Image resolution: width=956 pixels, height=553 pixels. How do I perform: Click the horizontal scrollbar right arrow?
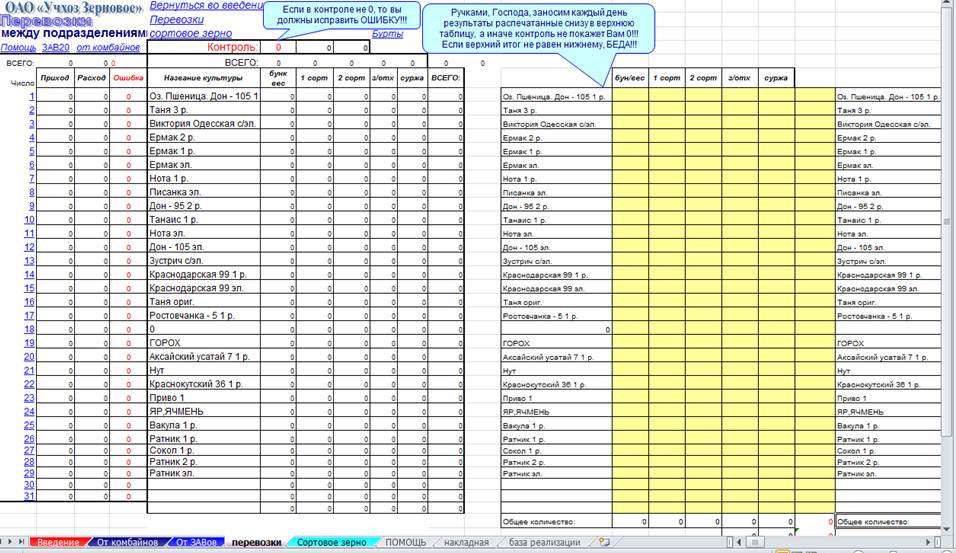(929, 541)
